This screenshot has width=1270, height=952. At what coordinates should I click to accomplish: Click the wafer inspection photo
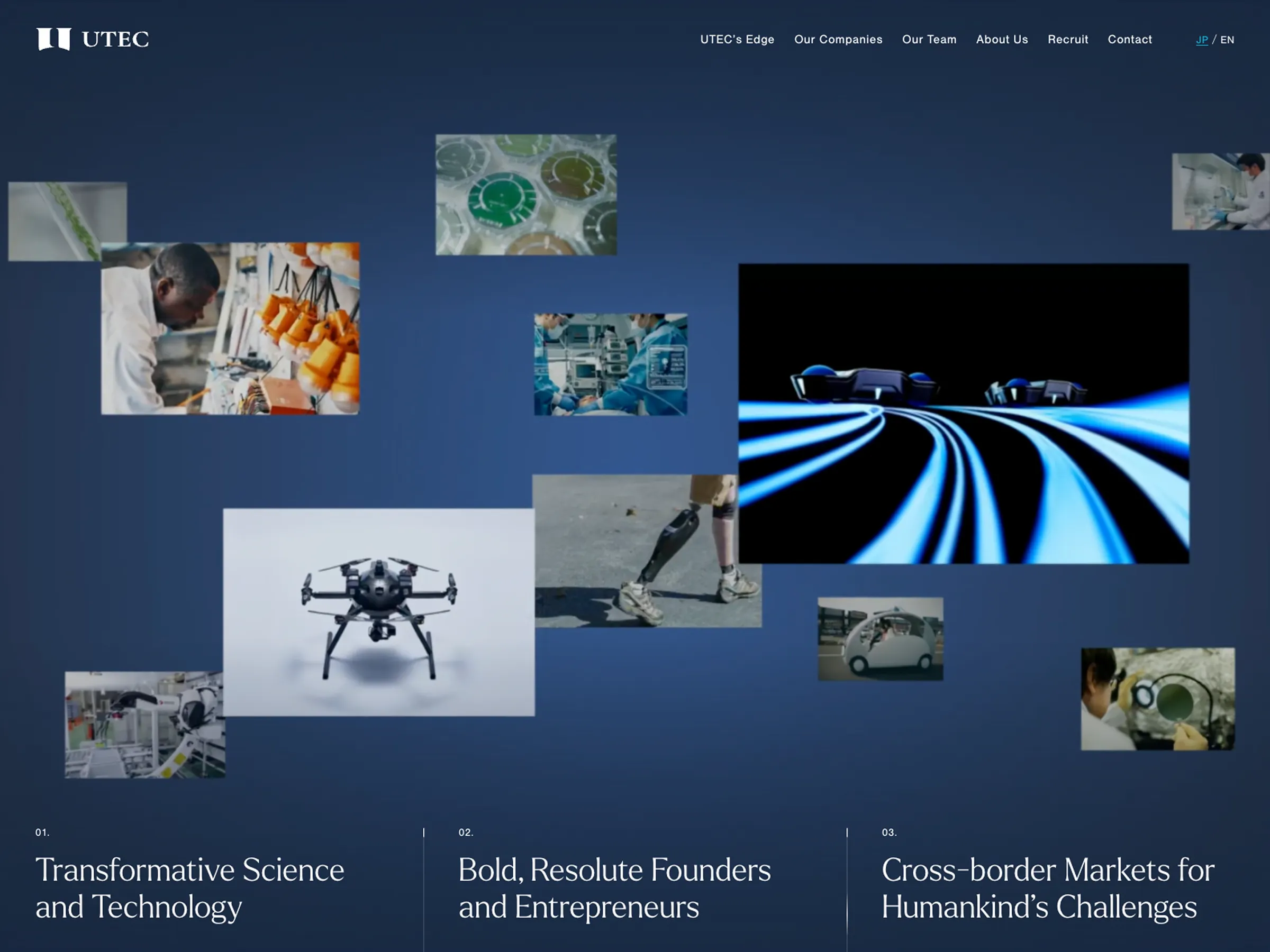pos(1157,698)
